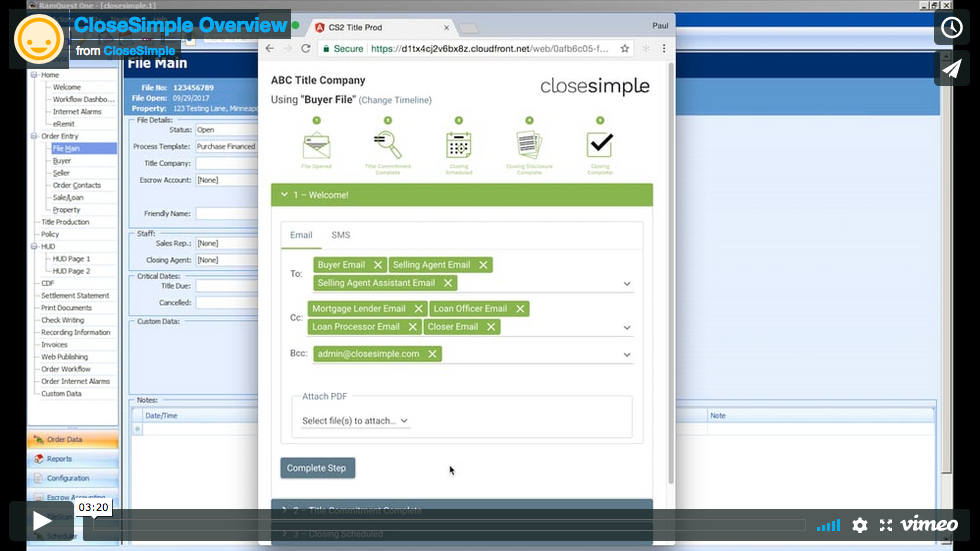
Task: Open Check Writing tree item
Action: tap(62, 320)
